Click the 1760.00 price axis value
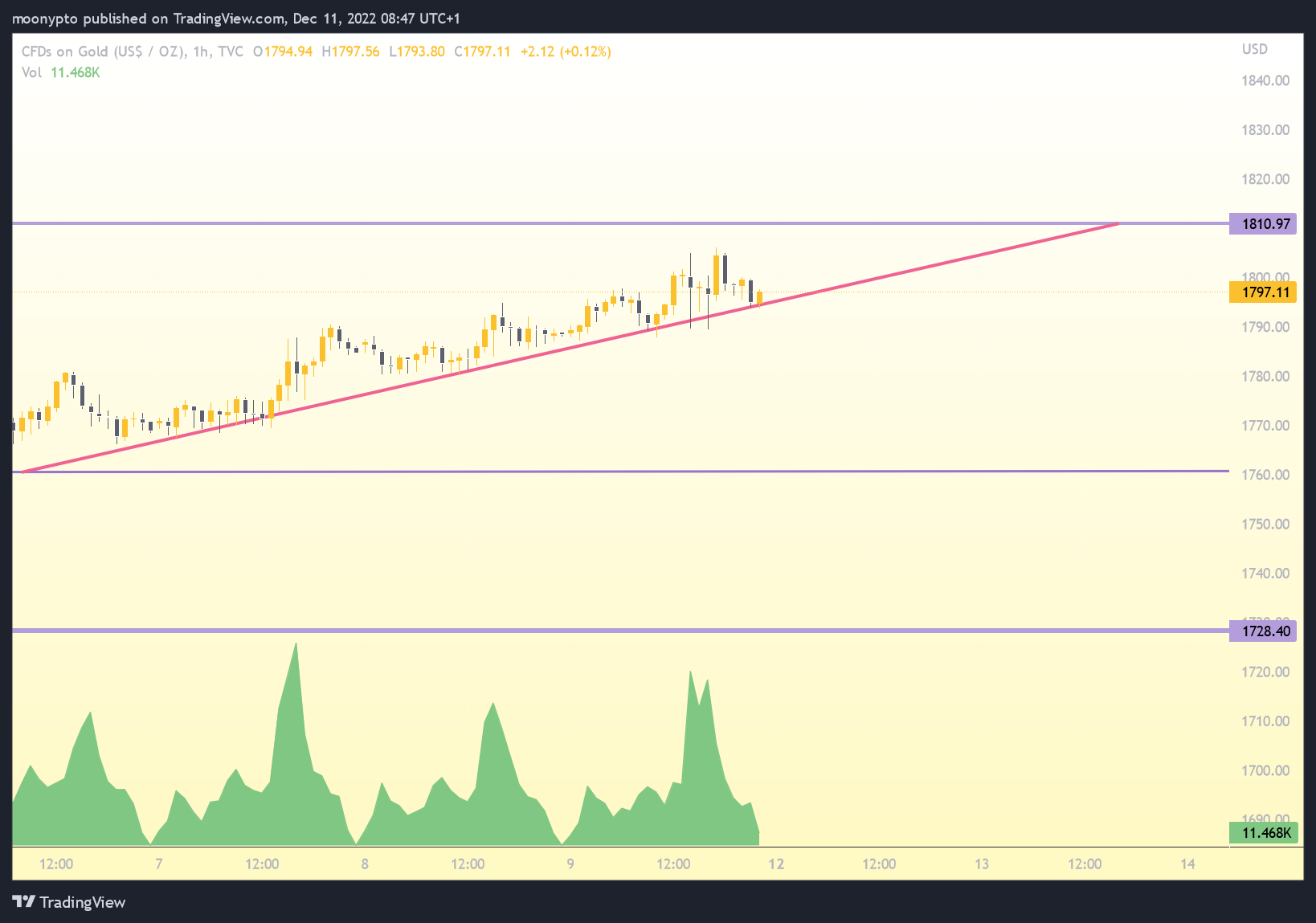1316x923 pixels. point(1265,475)
